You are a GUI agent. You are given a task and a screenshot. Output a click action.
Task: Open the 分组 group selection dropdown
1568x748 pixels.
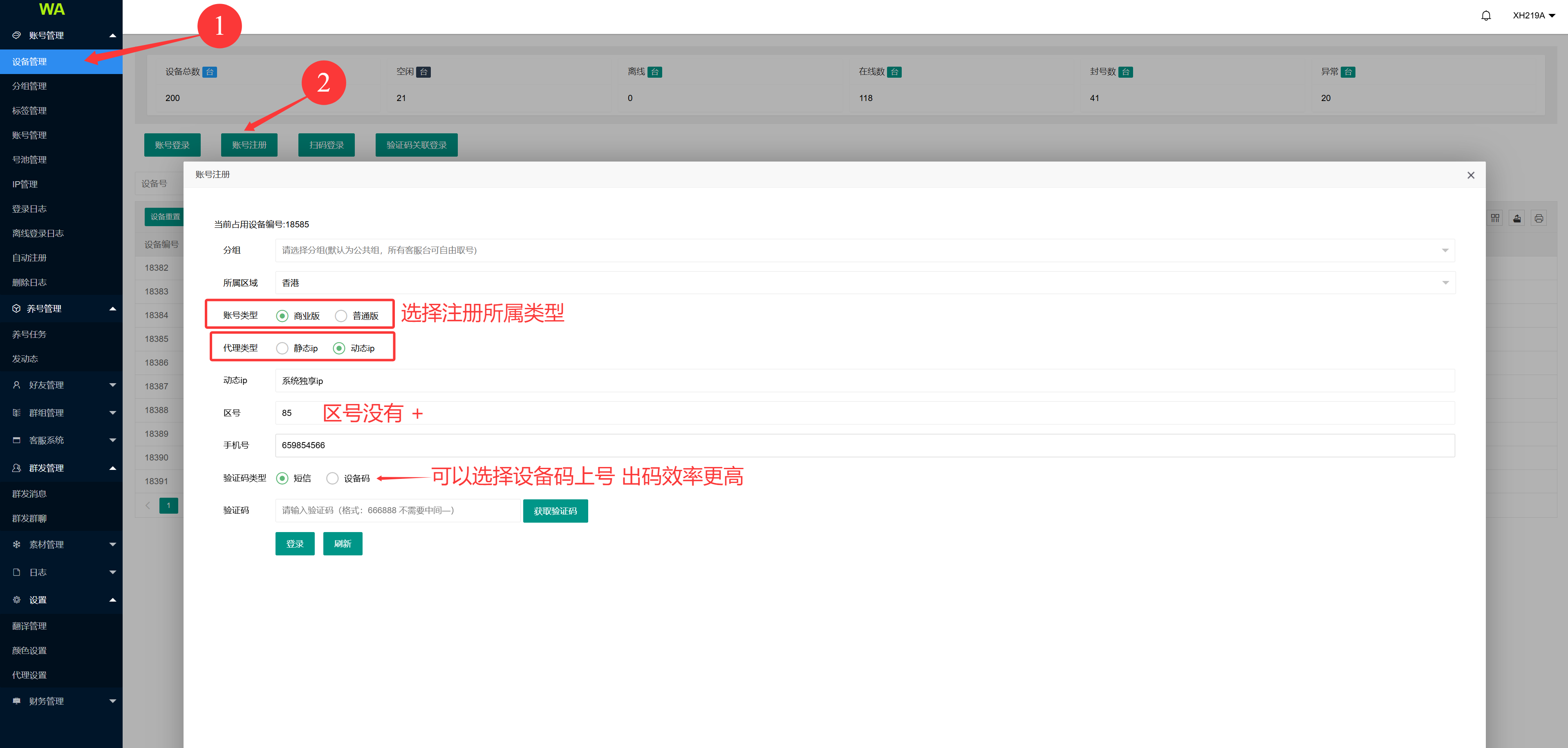865,250
